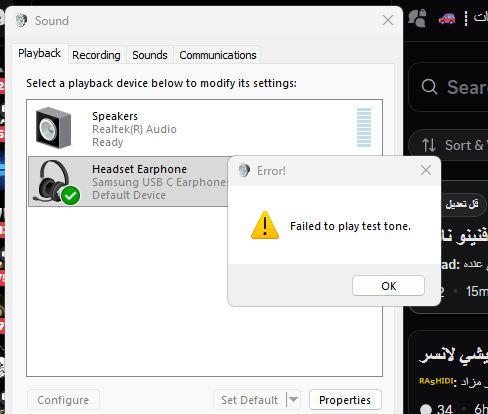The height and width of the screenshot is (414, 488).
Task: Click the warning triangle icon in Error dialog
Action: (265, 225)
